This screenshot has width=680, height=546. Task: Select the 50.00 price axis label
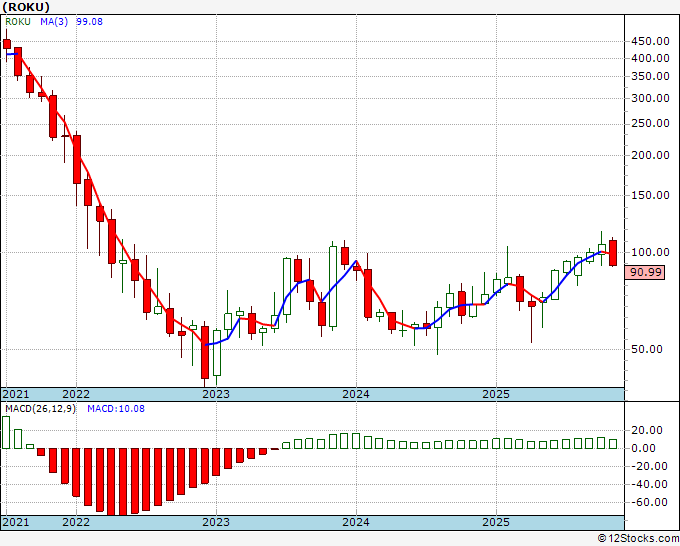pyautogui.click(x=647, y=349)
